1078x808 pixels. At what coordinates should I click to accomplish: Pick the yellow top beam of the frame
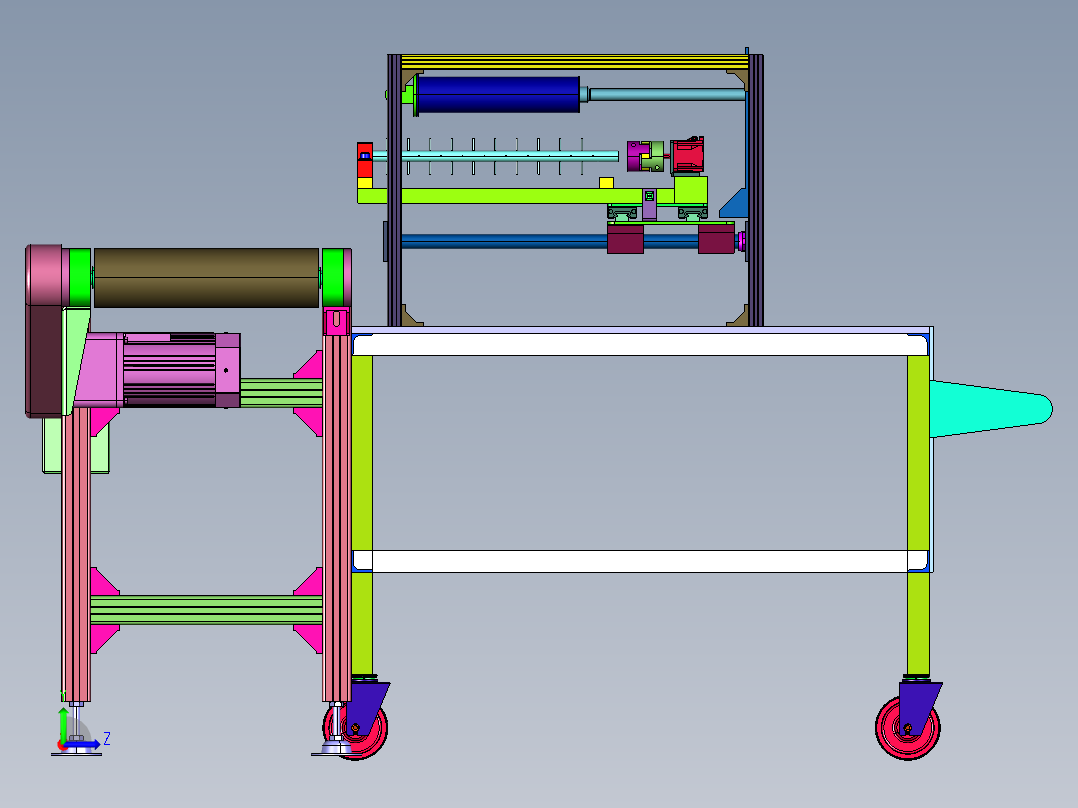click(x=574, y=62)
